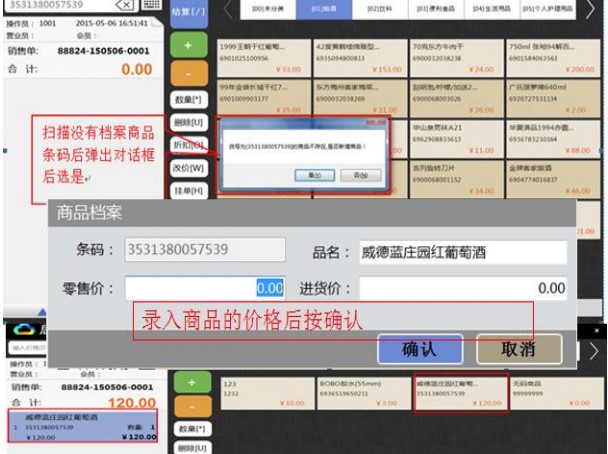
Task: Click the lower 删除[U] delete button
Action: [x=192, y=448]
